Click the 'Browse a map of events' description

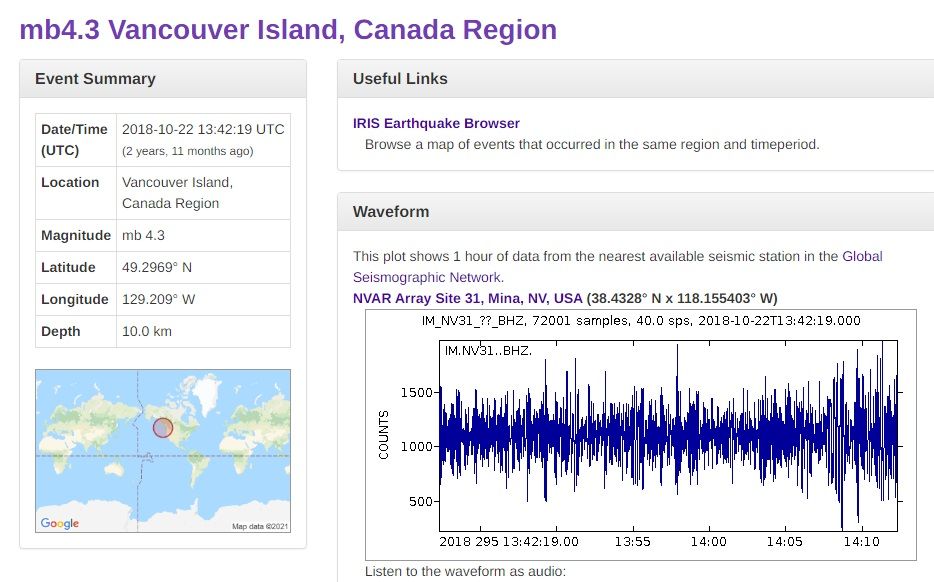click(592, 145)
